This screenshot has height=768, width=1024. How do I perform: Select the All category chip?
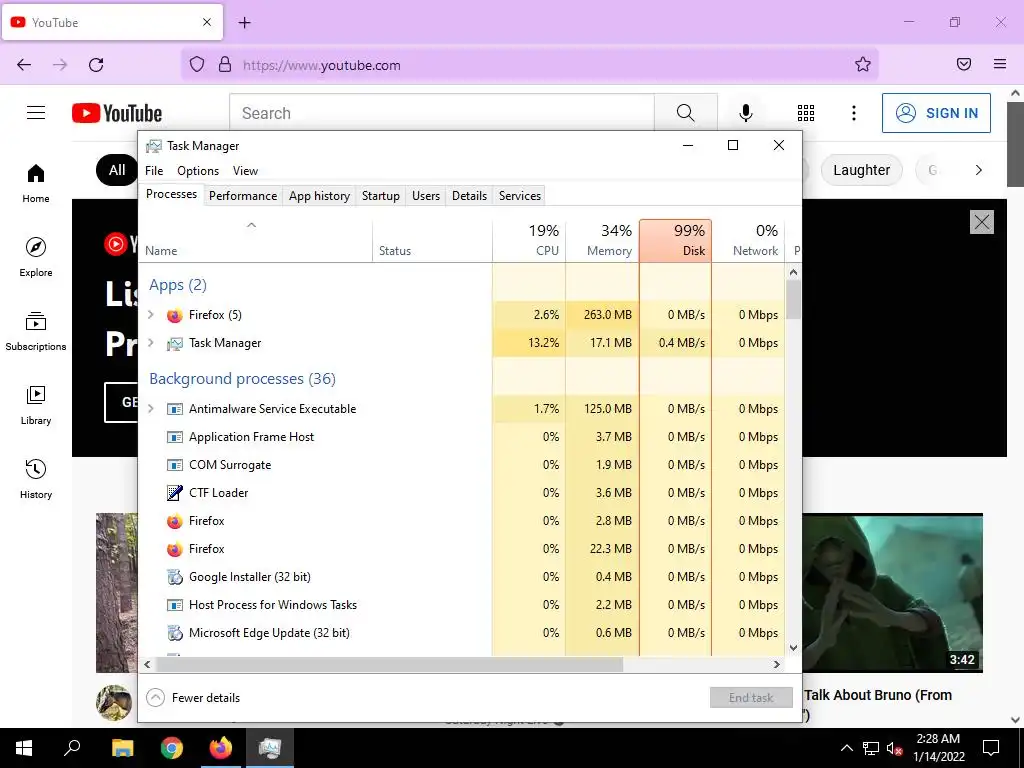[x=117, y=170]
